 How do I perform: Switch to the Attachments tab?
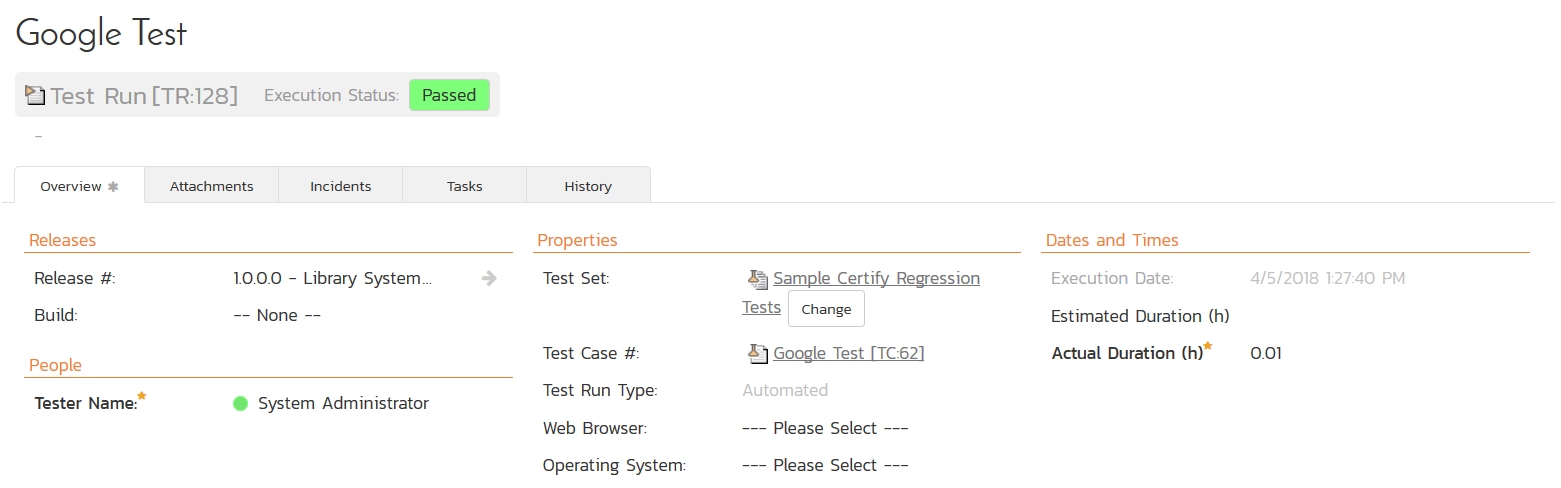click(211, 186)
